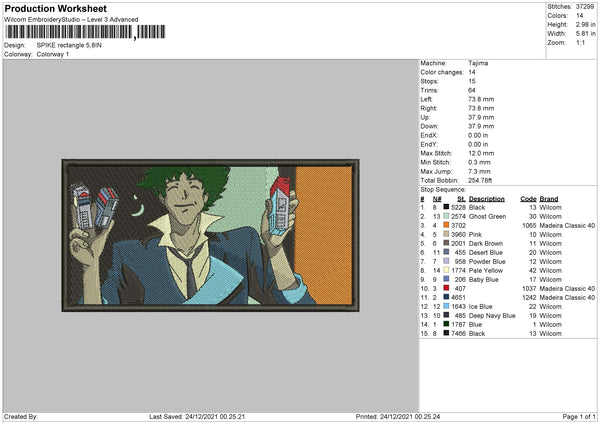Select the Black 5228 color swatch in row 1

446,207
